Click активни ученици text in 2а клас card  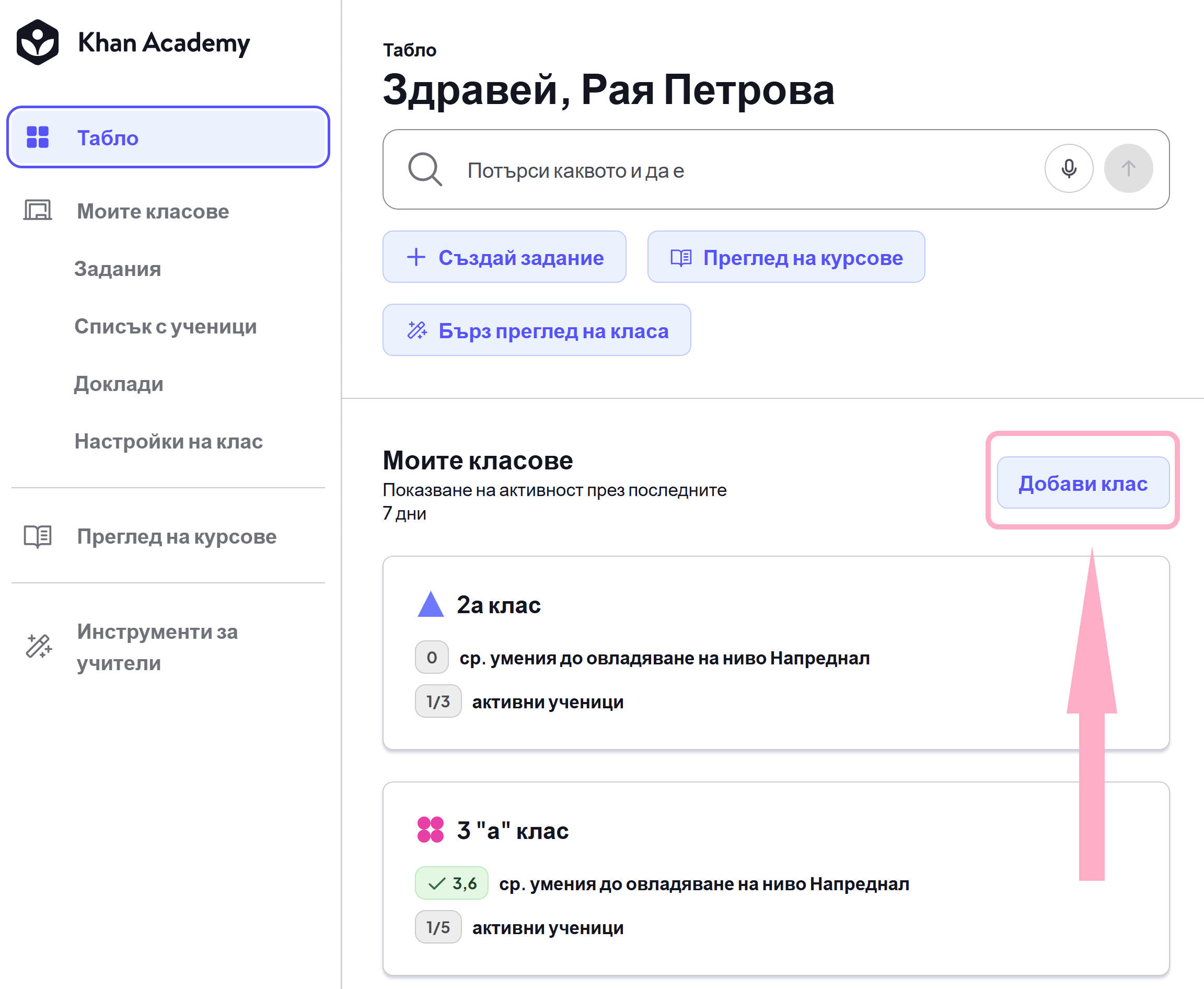tap(548, 702)
